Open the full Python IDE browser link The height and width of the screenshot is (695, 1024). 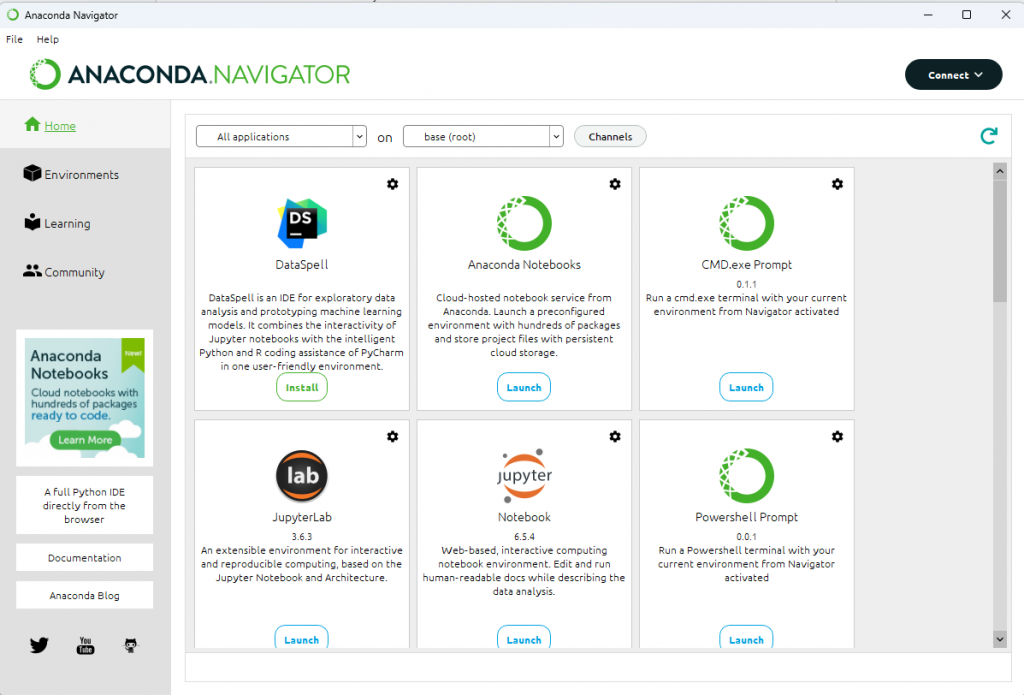tap(84, 505)
